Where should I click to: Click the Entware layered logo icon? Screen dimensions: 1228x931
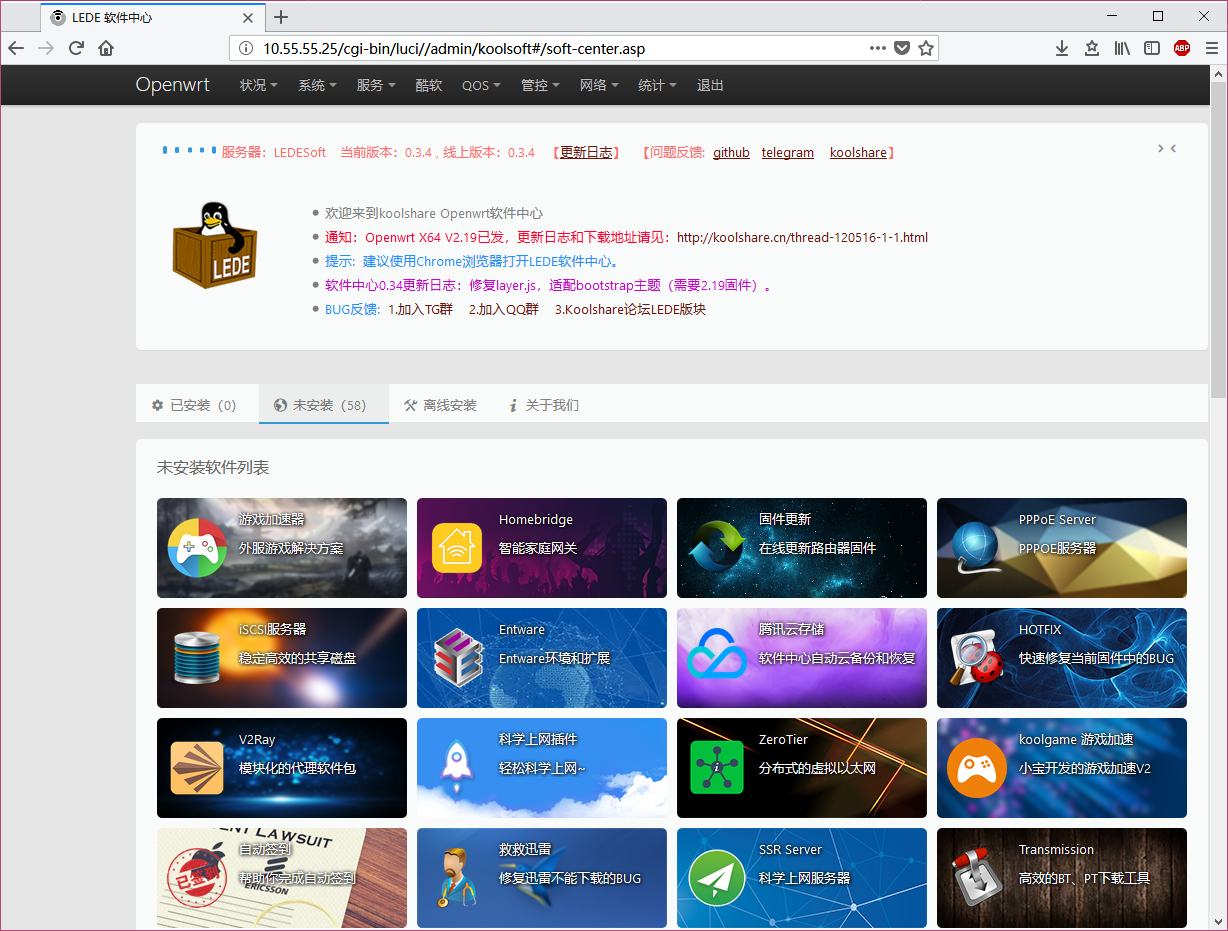click(457, 658)
